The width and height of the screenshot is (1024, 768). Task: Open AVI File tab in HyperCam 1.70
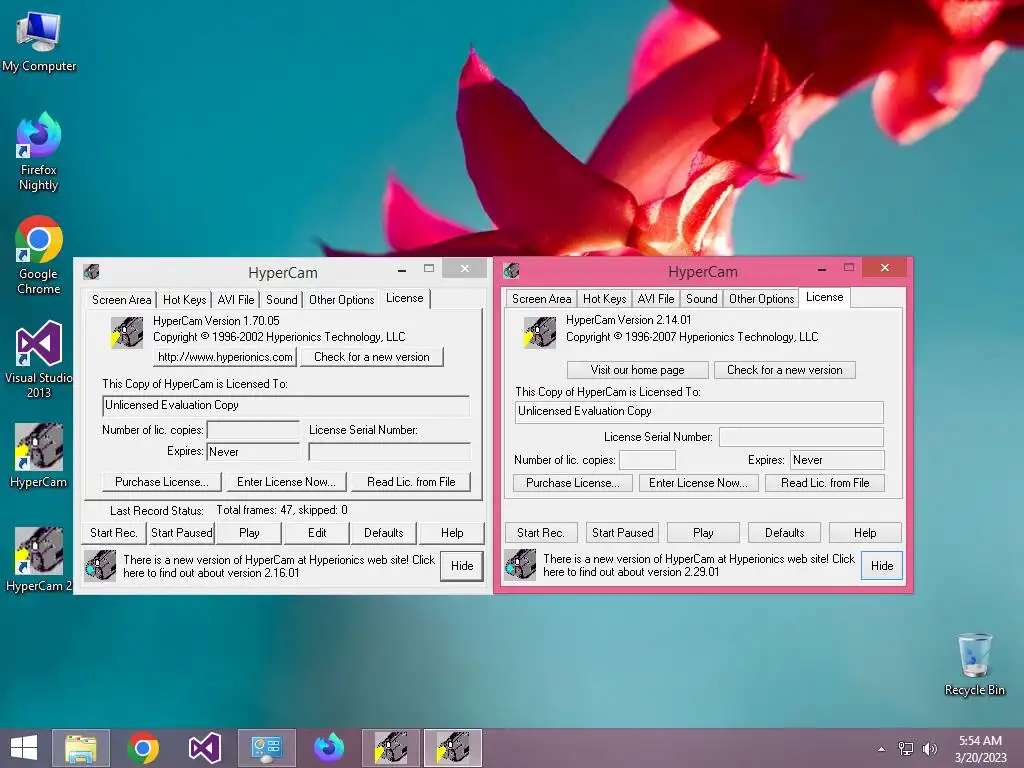tap(236, 300)
